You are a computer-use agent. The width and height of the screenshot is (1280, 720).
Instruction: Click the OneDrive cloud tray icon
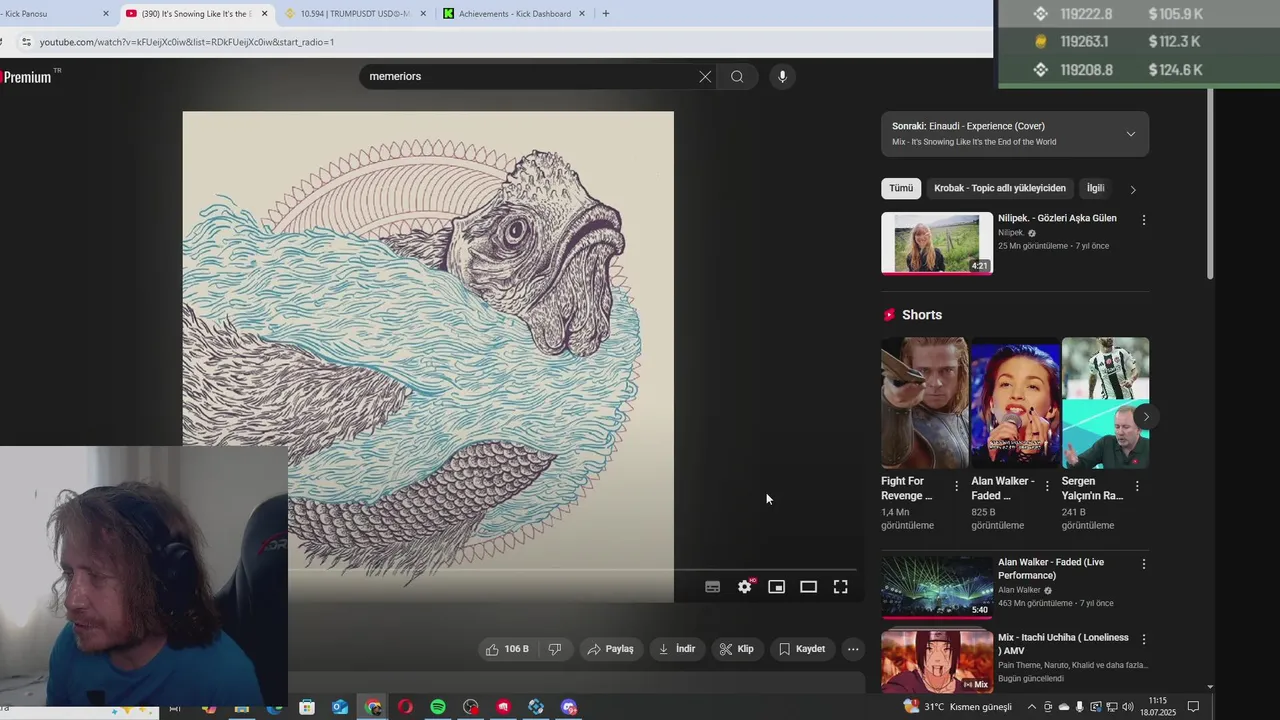click(1064, 707)
